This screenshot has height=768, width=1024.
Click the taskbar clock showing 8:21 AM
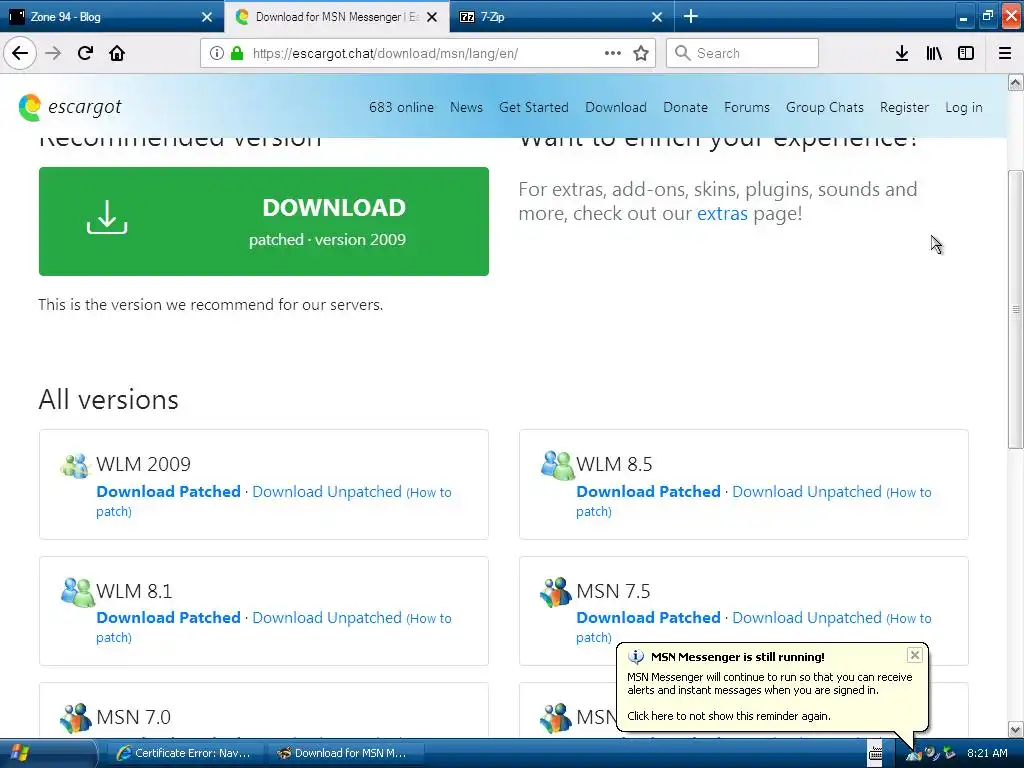point(987,753)
